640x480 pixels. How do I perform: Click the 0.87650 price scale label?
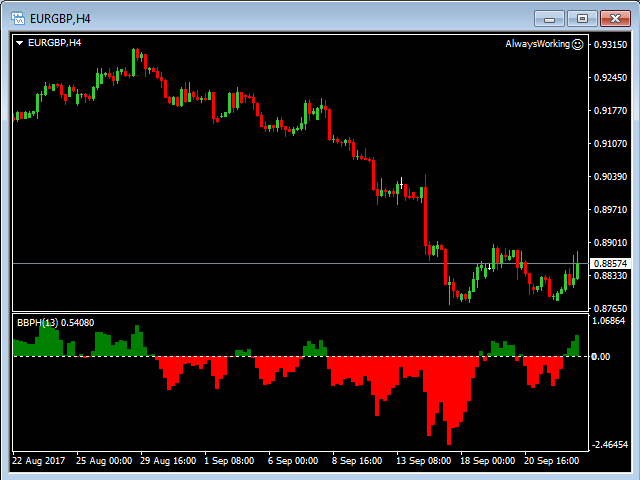(x=610, y=308)
